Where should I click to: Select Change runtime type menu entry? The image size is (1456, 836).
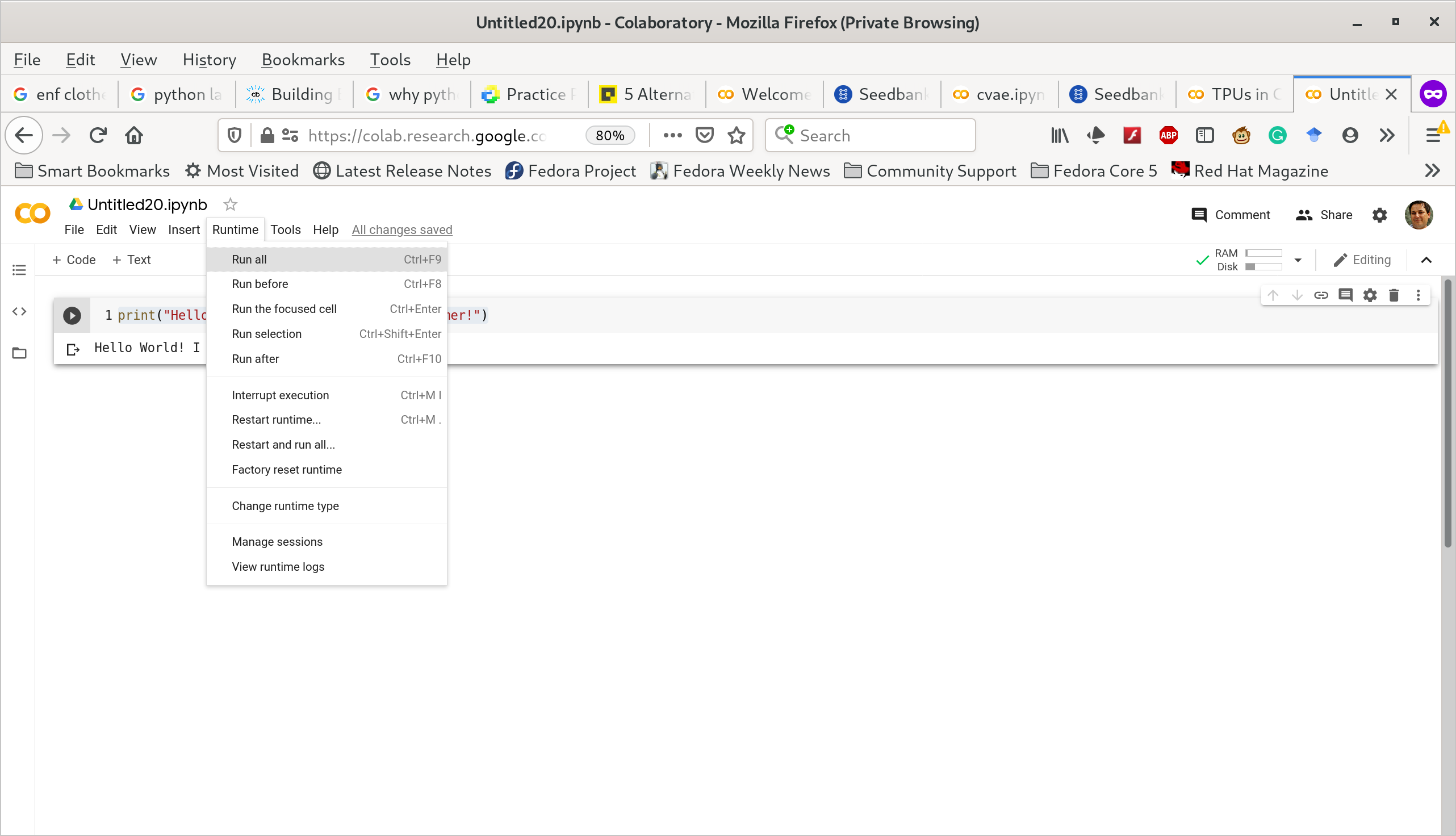[x=285, y=506]
